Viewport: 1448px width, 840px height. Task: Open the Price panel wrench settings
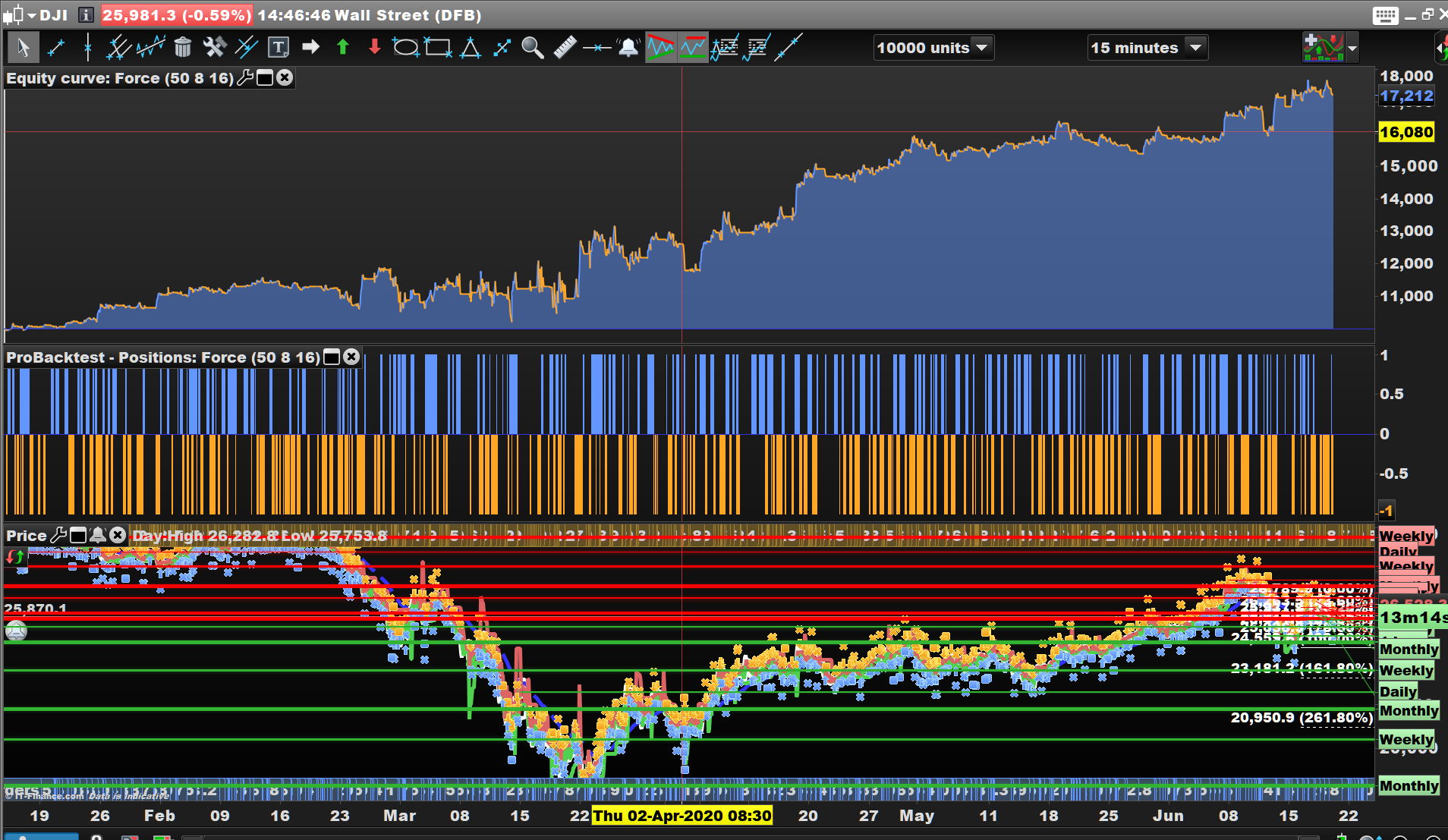(x=58, y=535)
